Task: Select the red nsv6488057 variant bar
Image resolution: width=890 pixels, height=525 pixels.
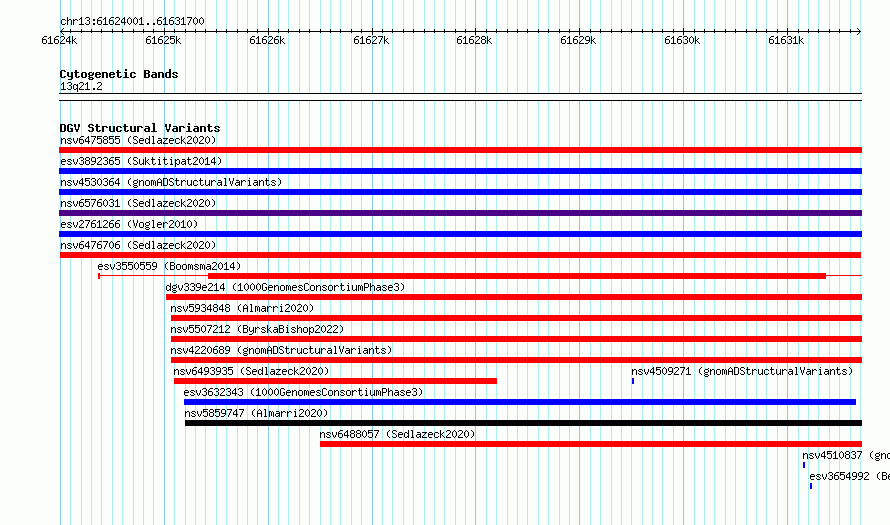Action: click(x=591, y=444)
